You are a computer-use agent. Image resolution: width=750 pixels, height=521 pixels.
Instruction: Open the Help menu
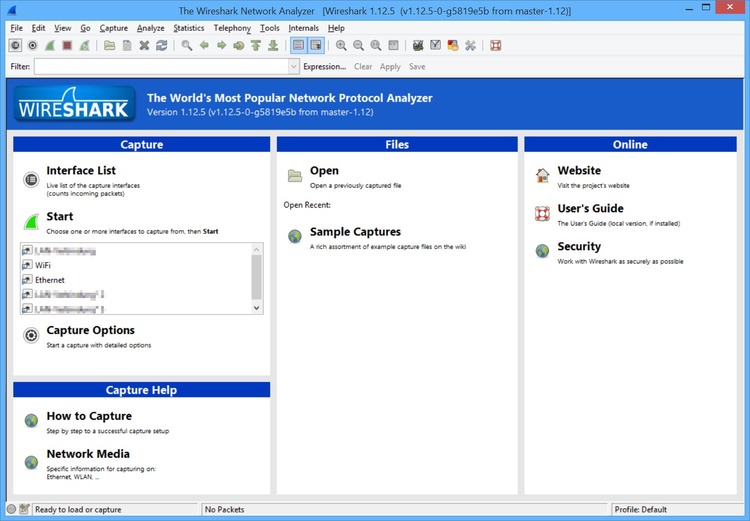[336, 28]
